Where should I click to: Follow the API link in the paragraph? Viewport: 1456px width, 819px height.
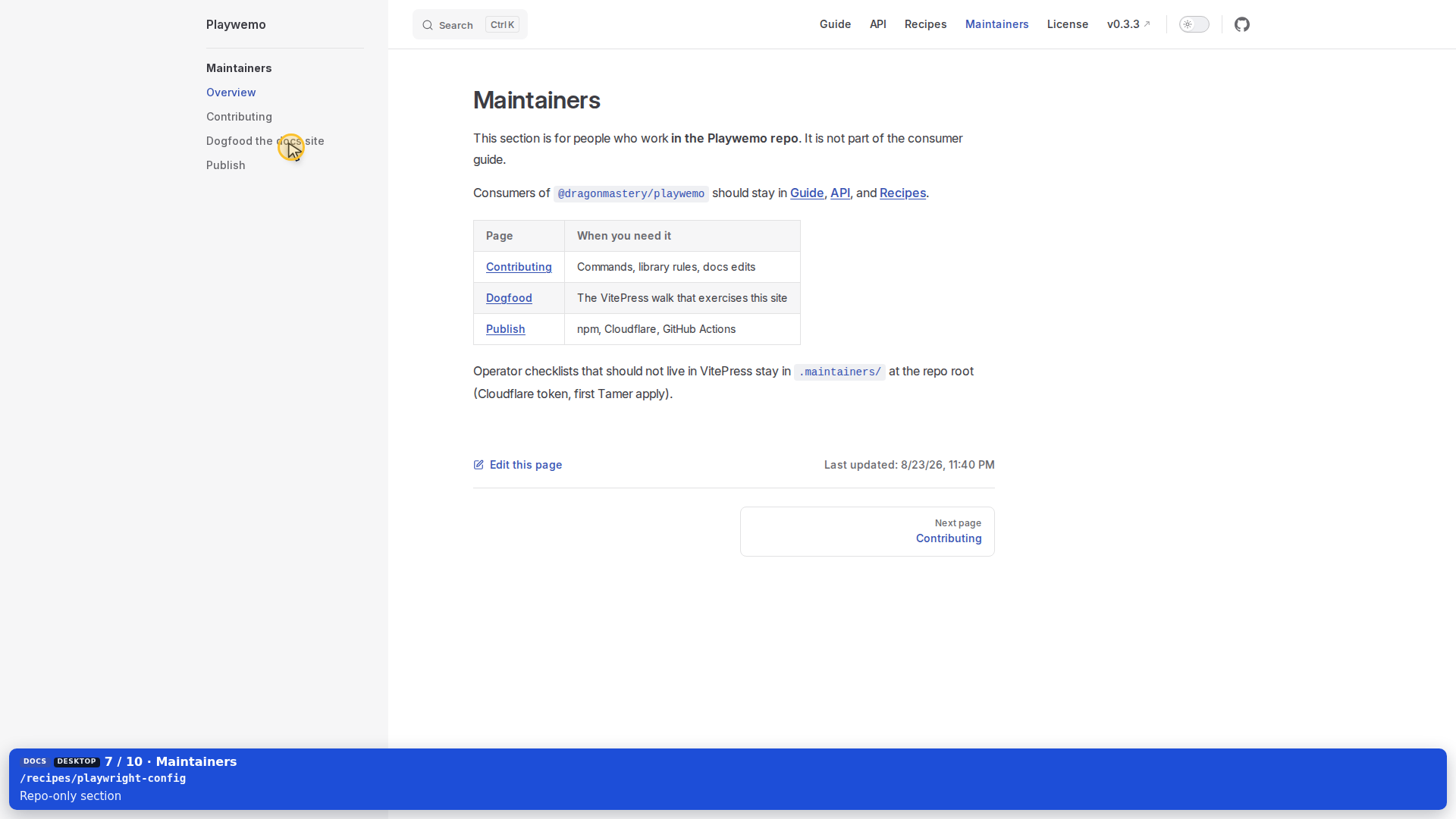[840, 193]
